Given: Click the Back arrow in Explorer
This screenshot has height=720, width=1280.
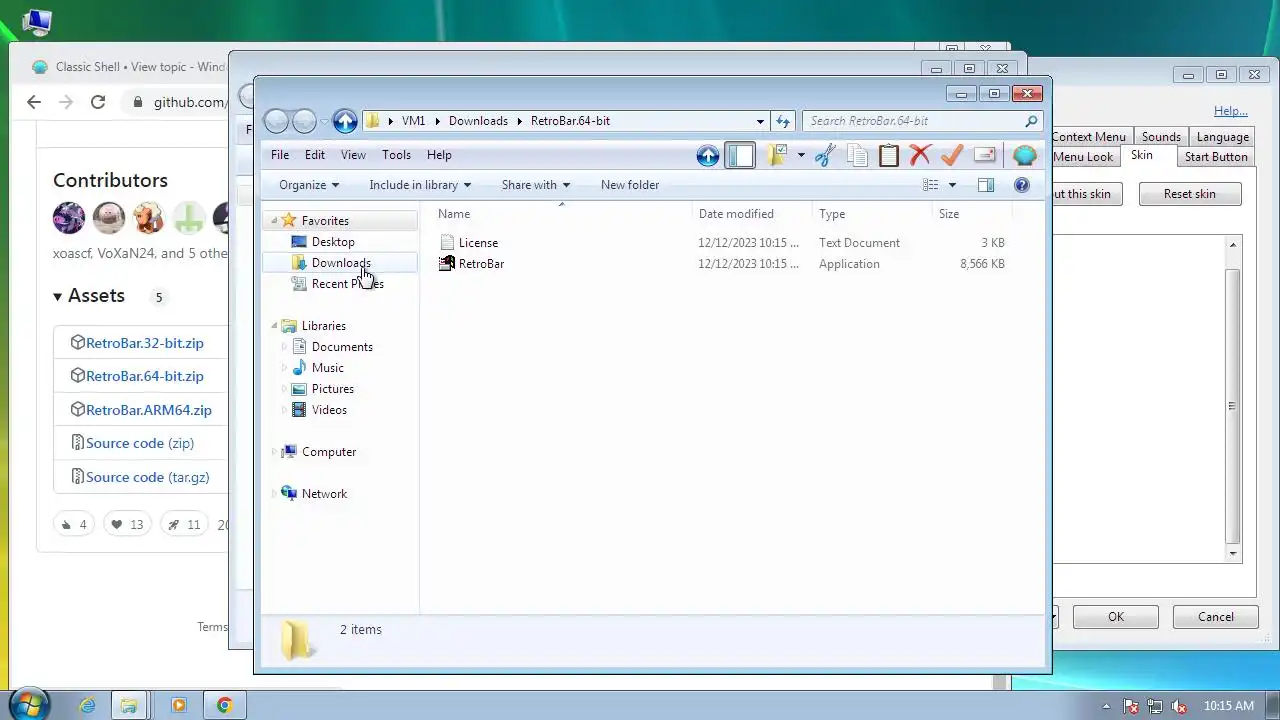Looking at the screenshot, I should pyautogui.click(x=276, y=121).
